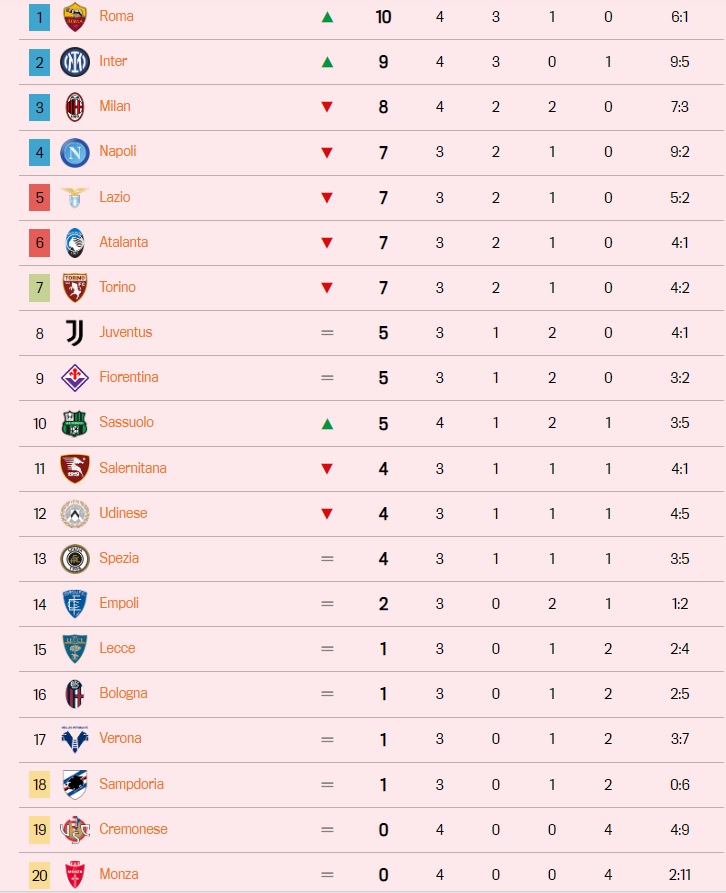Click the equals indicator next to Juventus
The image size is (726, 893).
click(x=326, y=332)
